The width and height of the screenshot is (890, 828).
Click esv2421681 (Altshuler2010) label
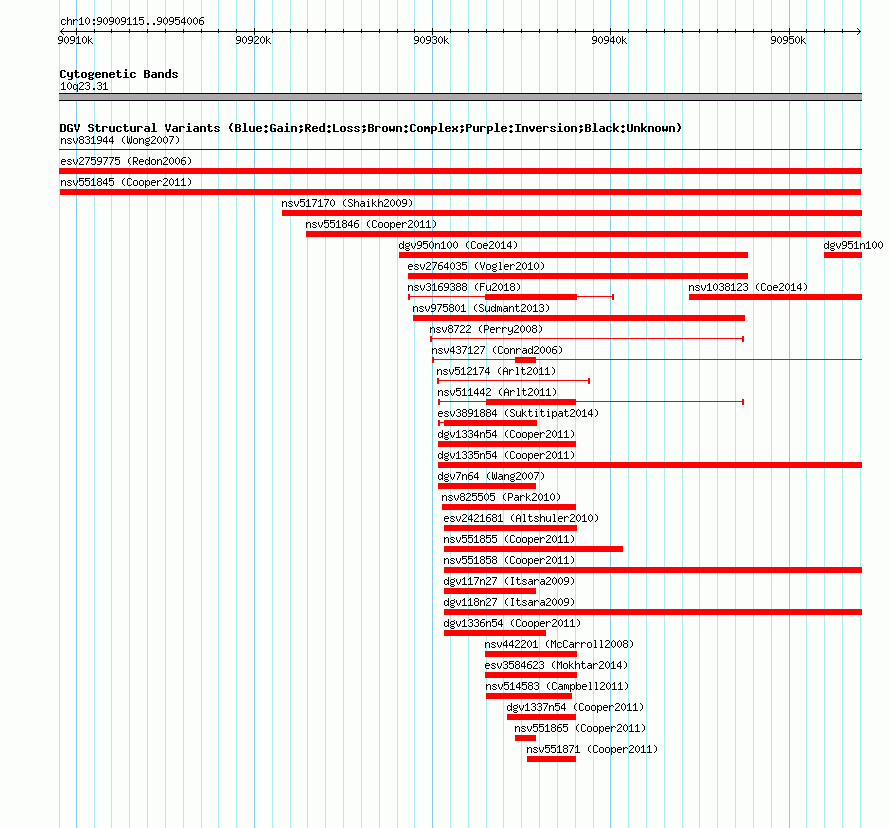521,518
